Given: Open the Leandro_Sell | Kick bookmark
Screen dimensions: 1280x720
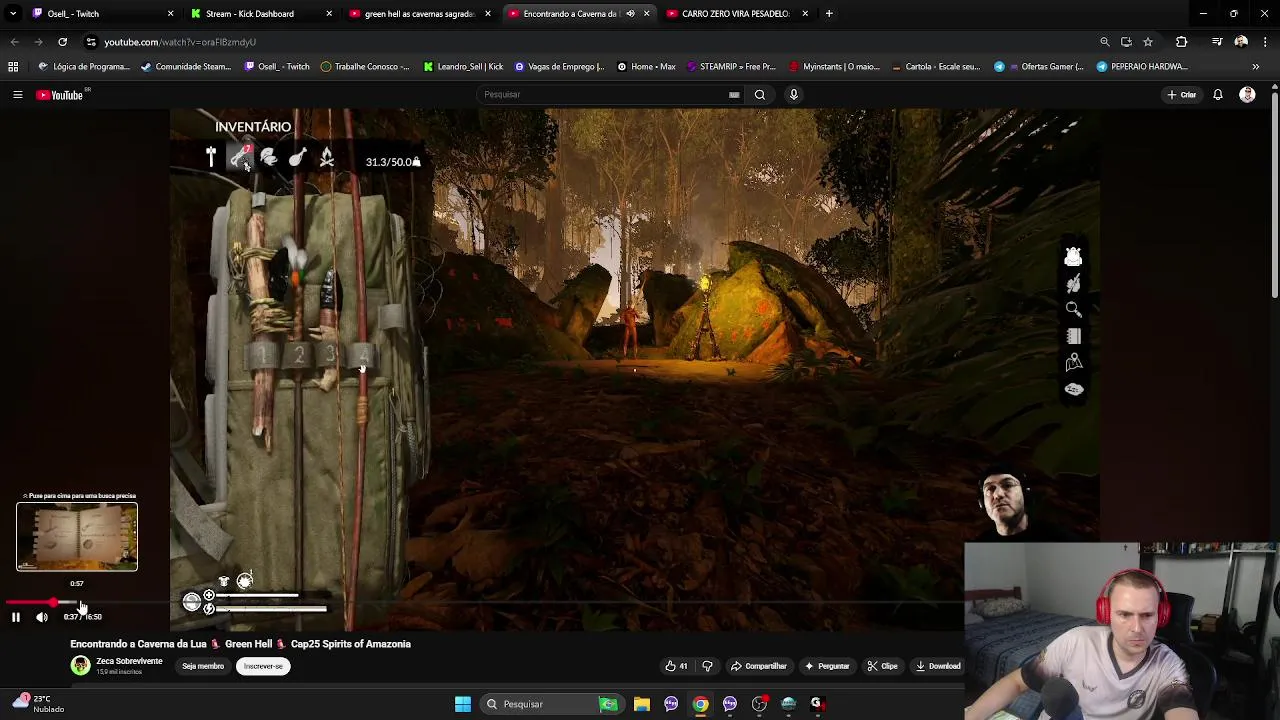Looking at the screenshot, I should (463, 67).
